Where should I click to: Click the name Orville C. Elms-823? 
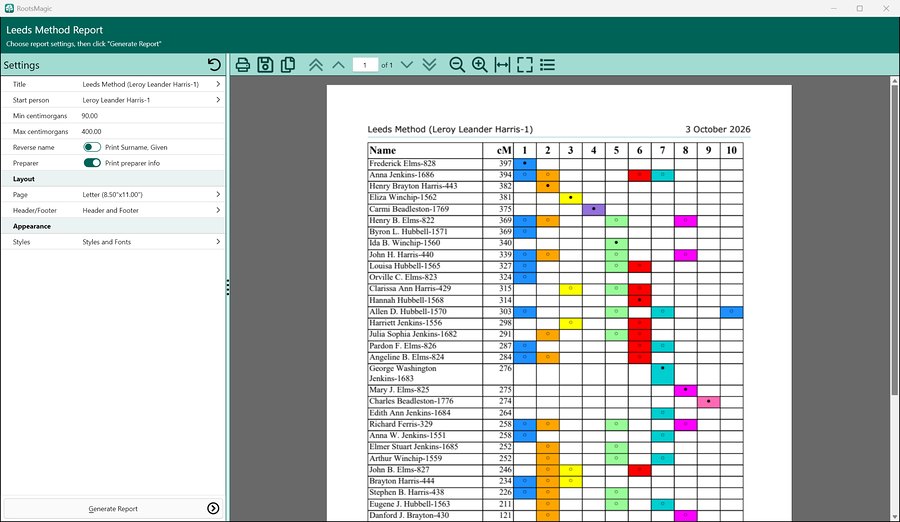(x=403, y=277)
